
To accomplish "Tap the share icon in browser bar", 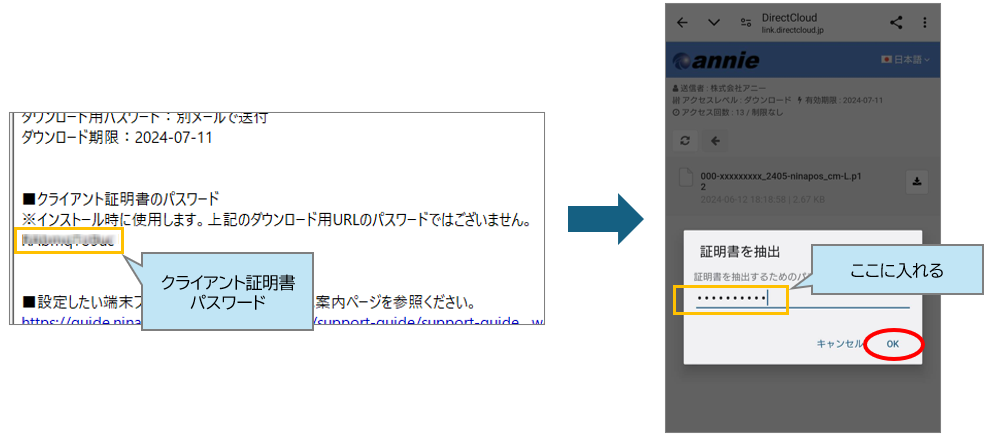I will click(x=896, y=23).
